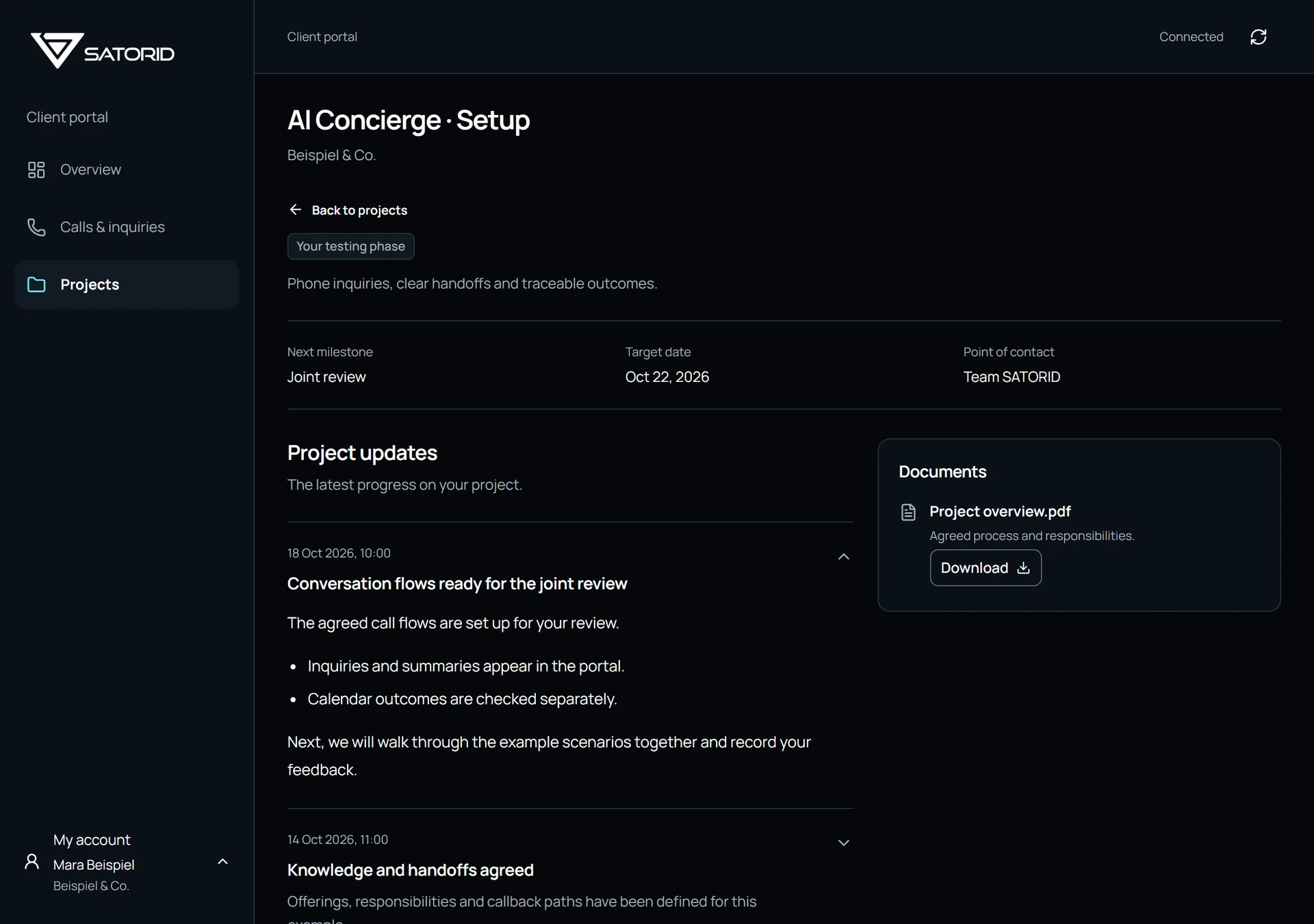Click the AI Concierge · Setup title
Viewport: 1314px width, 924px height.
click(x=409, y=120)
